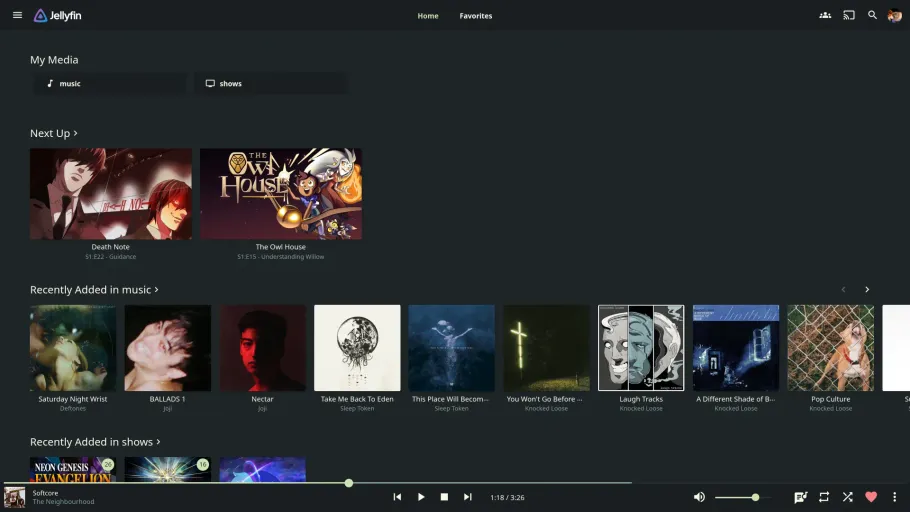Open the BALLADS 1 album cover
The width and height of the screenshot is (910, 512).
[168, 348]
